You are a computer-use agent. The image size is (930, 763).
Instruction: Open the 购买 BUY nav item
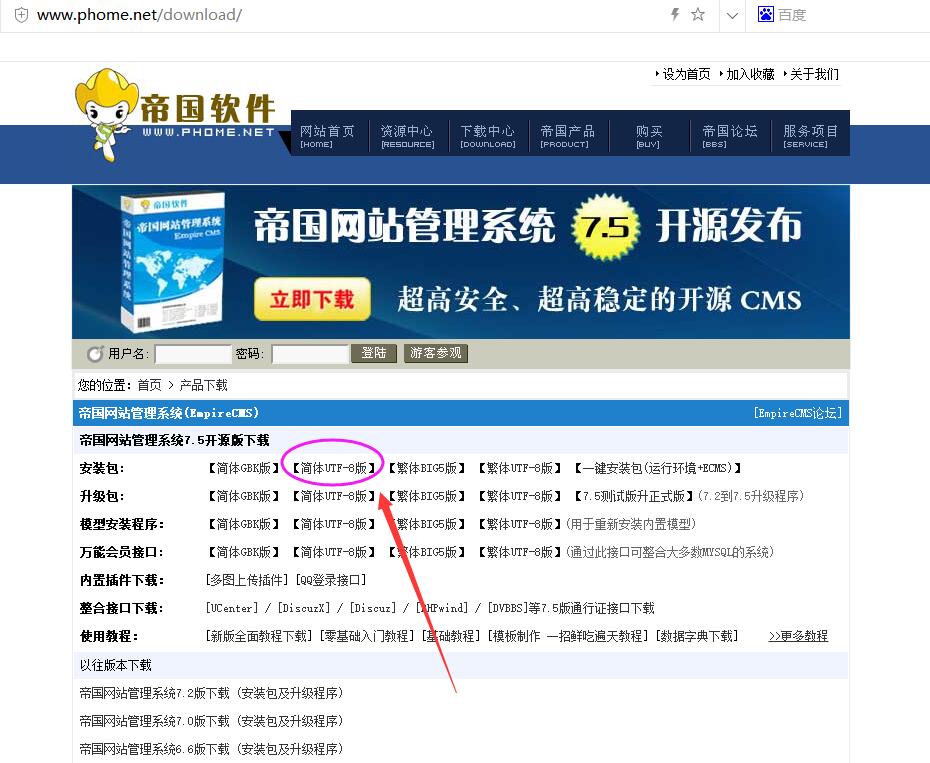point(648,136)
